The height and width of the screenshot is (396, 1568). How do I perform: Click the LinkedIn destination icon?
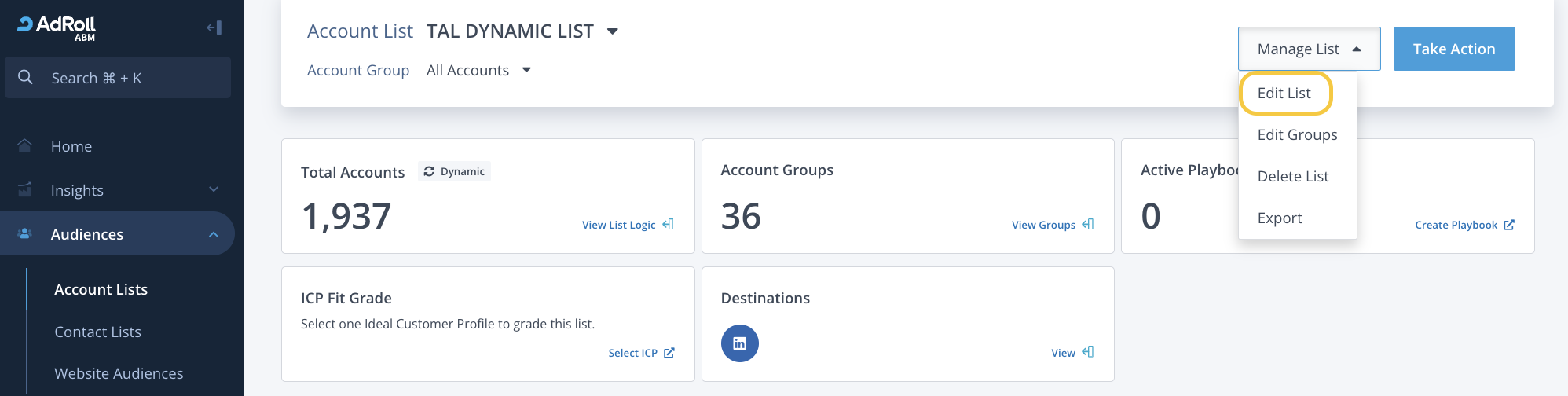coord(739,343)
